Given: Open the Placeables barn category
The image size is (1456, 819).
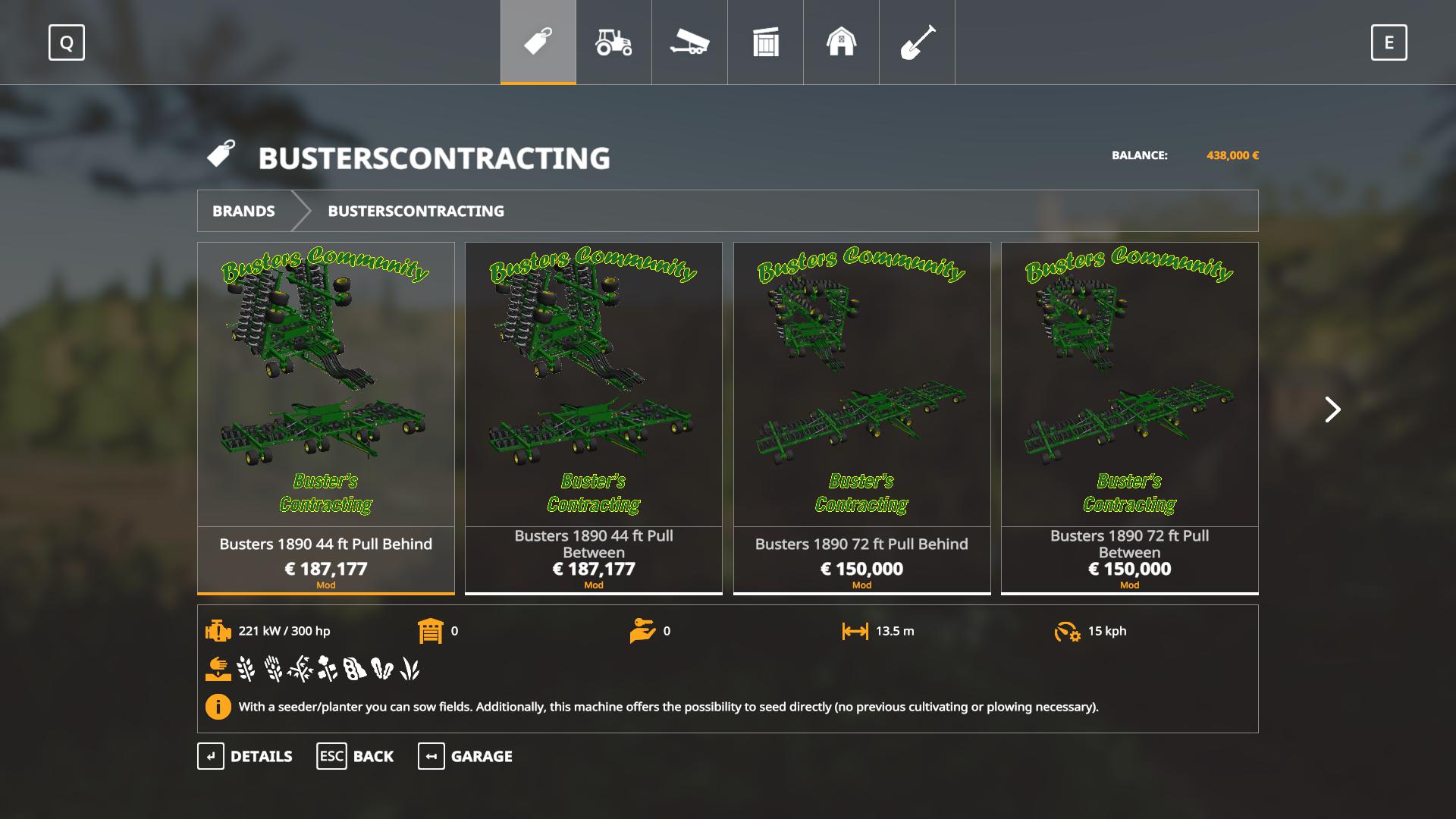Looking at the screenshot, I should click(841, 42).
